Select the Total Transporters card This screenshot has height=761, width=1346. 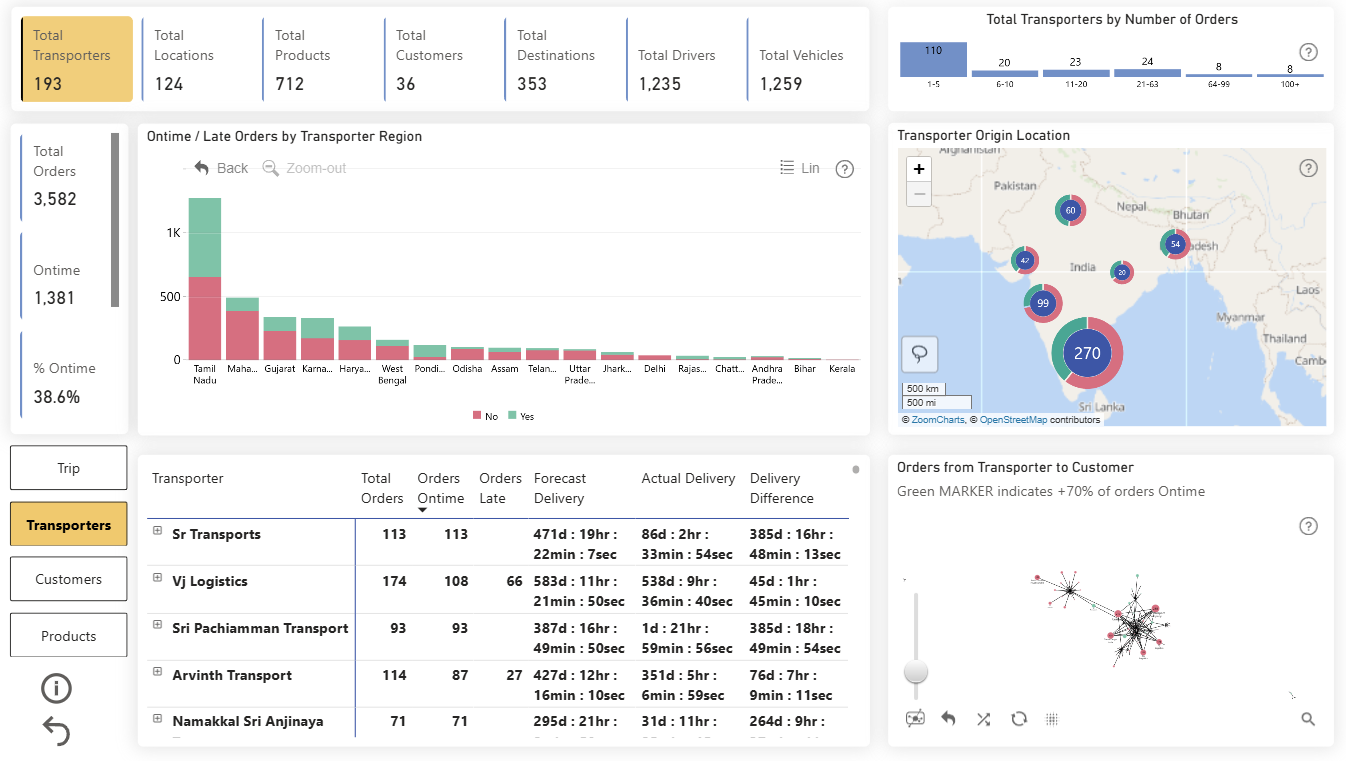[x=77, y=59]
